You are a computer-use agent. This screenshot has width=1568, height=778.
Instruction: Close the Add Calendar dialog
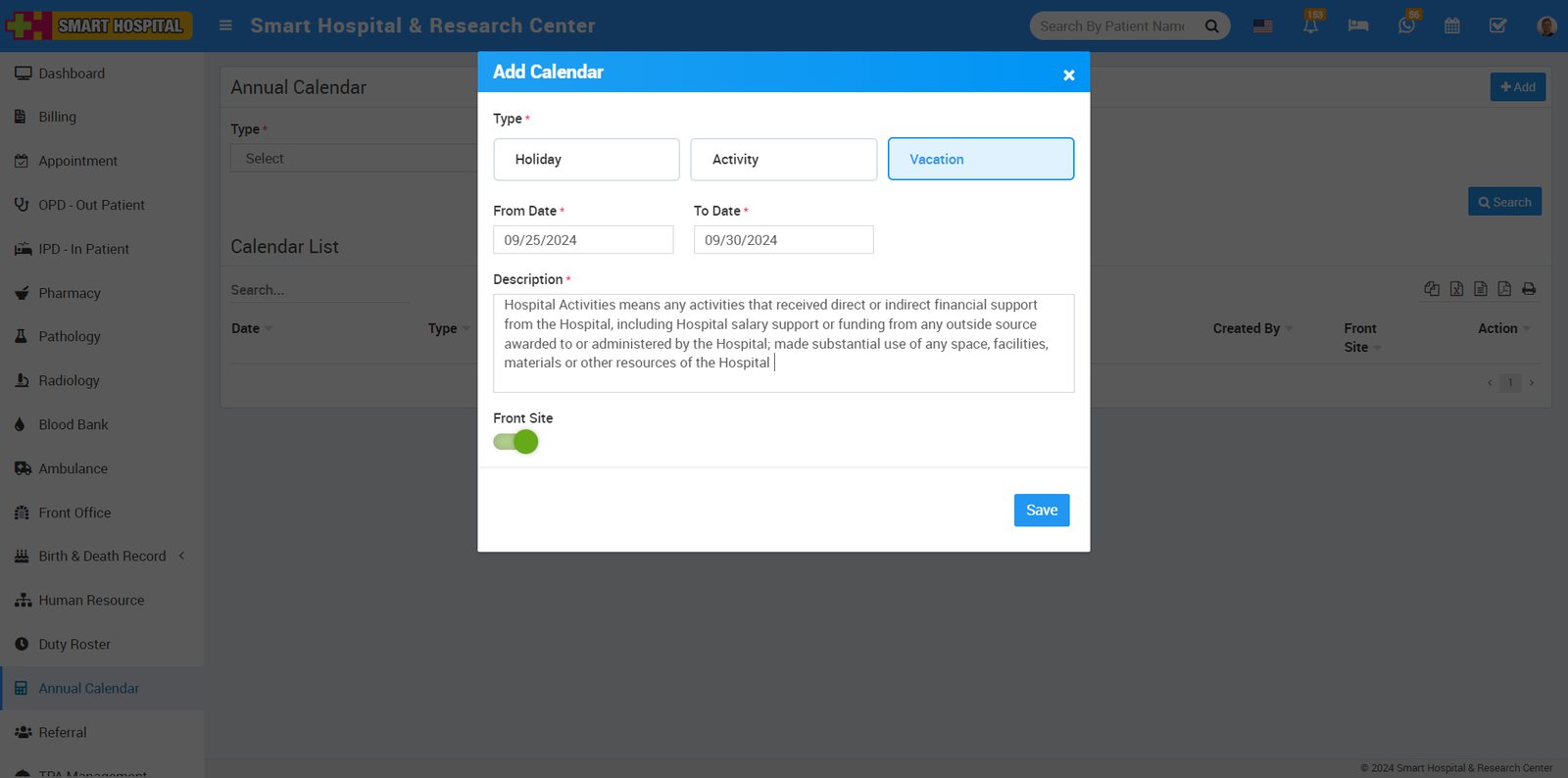point(1068,75)
